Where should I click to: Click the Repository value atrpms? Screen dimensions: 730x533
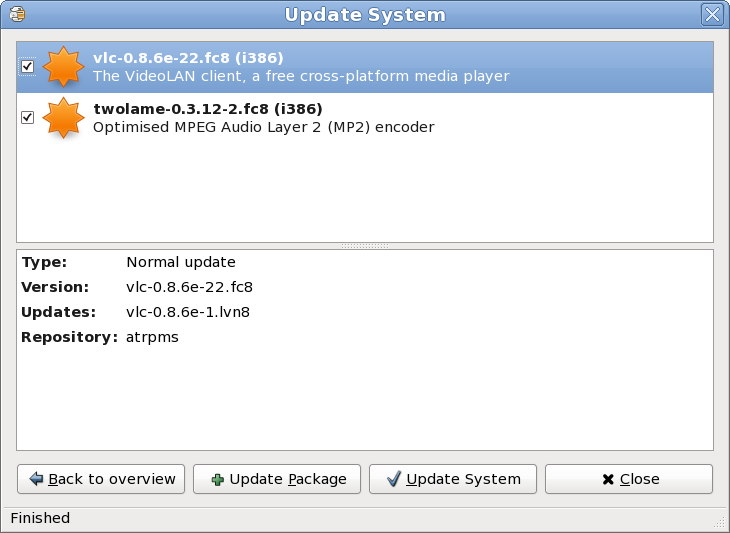click(152, 337)
